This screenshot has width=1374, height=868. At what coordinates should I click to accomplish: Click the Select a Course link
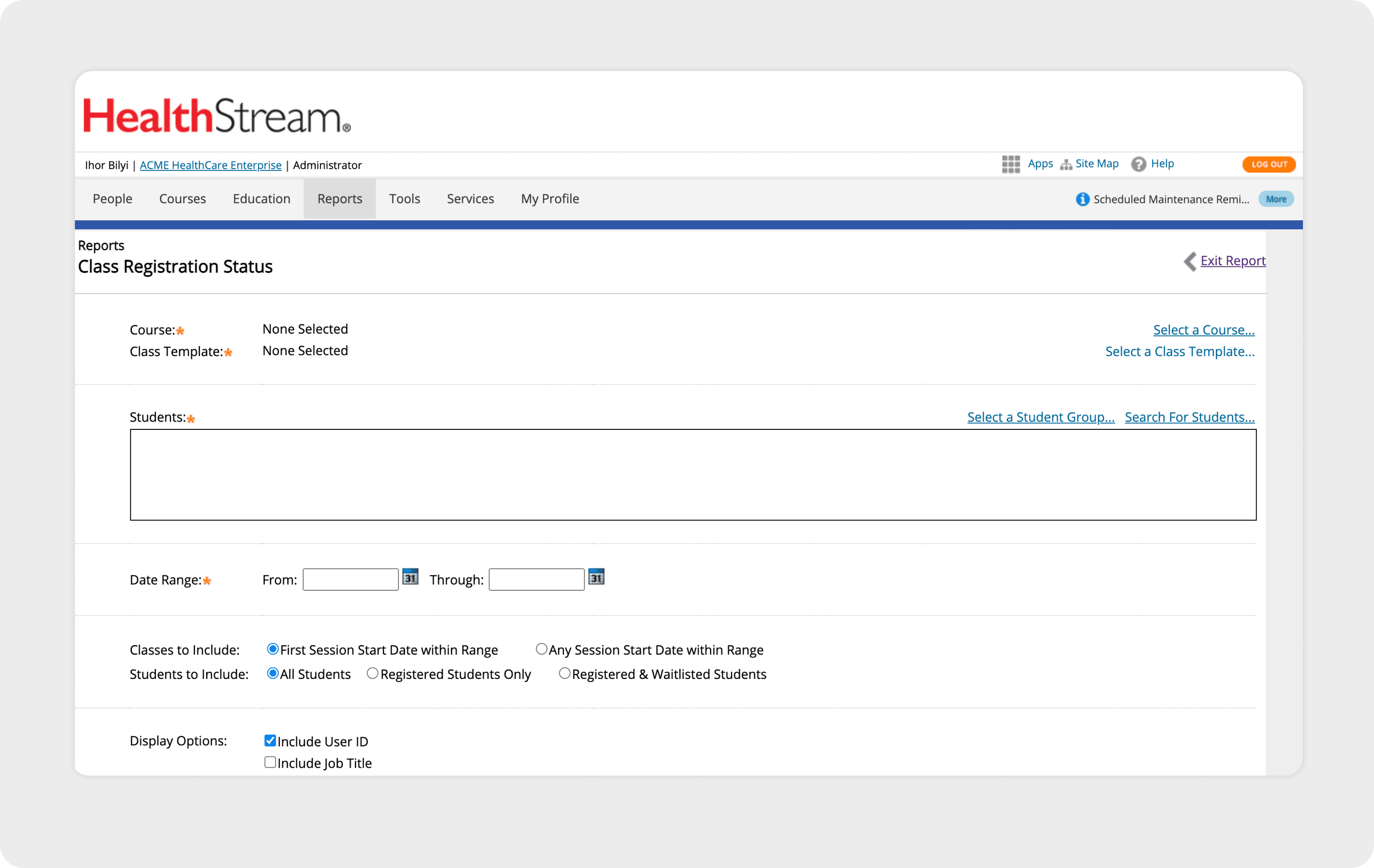(x=1203, y=330)
